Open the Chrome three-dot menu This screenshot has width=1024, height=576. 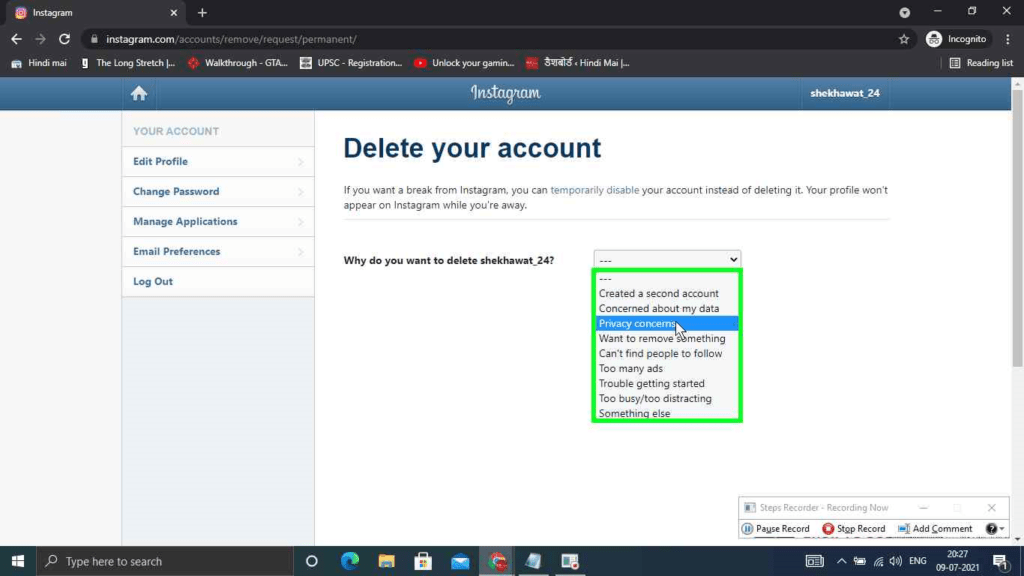point(1008,39)
